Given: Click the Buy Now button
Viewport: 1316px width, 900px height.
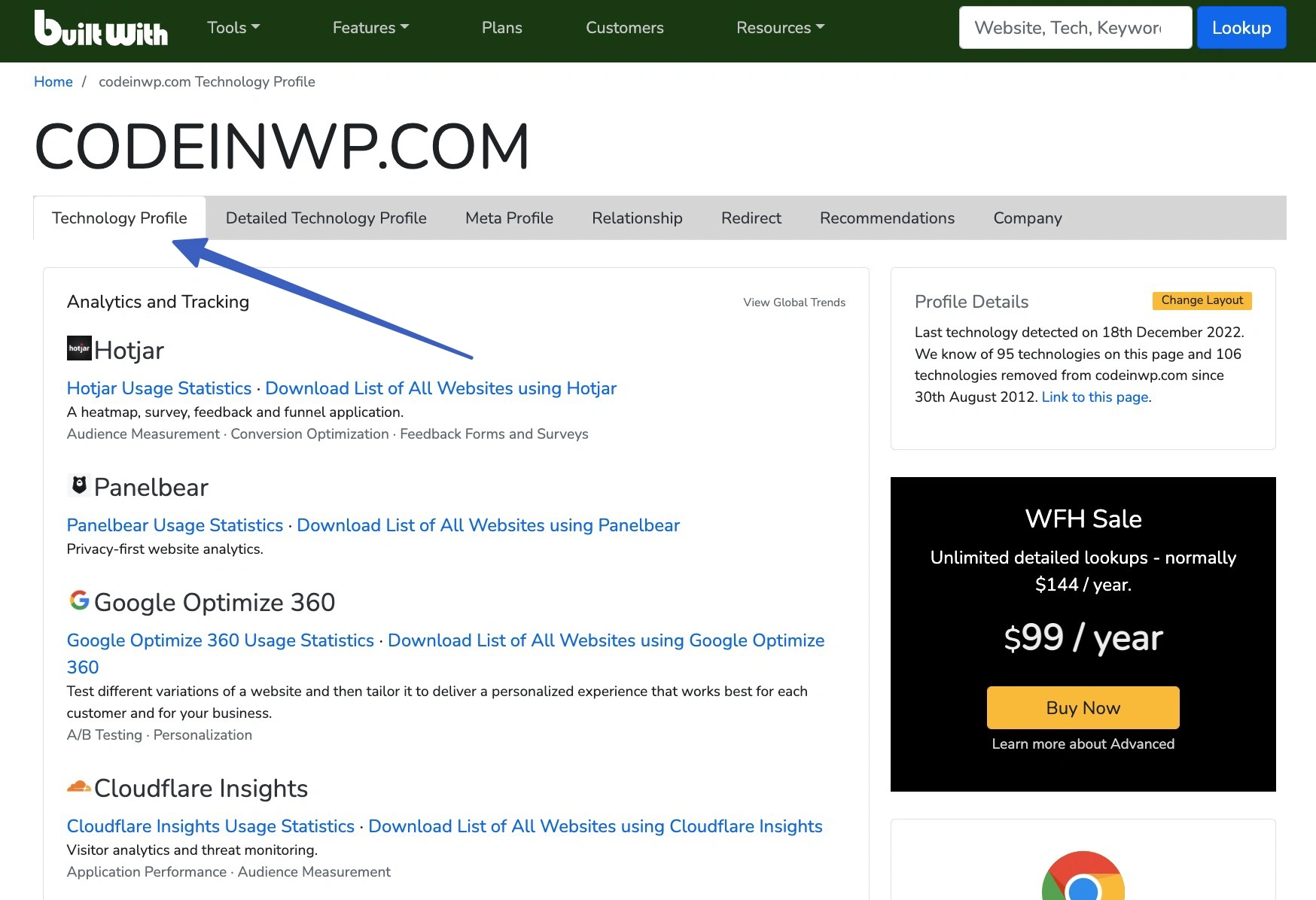Looking at the screenshot, I should coord(1083,707).
